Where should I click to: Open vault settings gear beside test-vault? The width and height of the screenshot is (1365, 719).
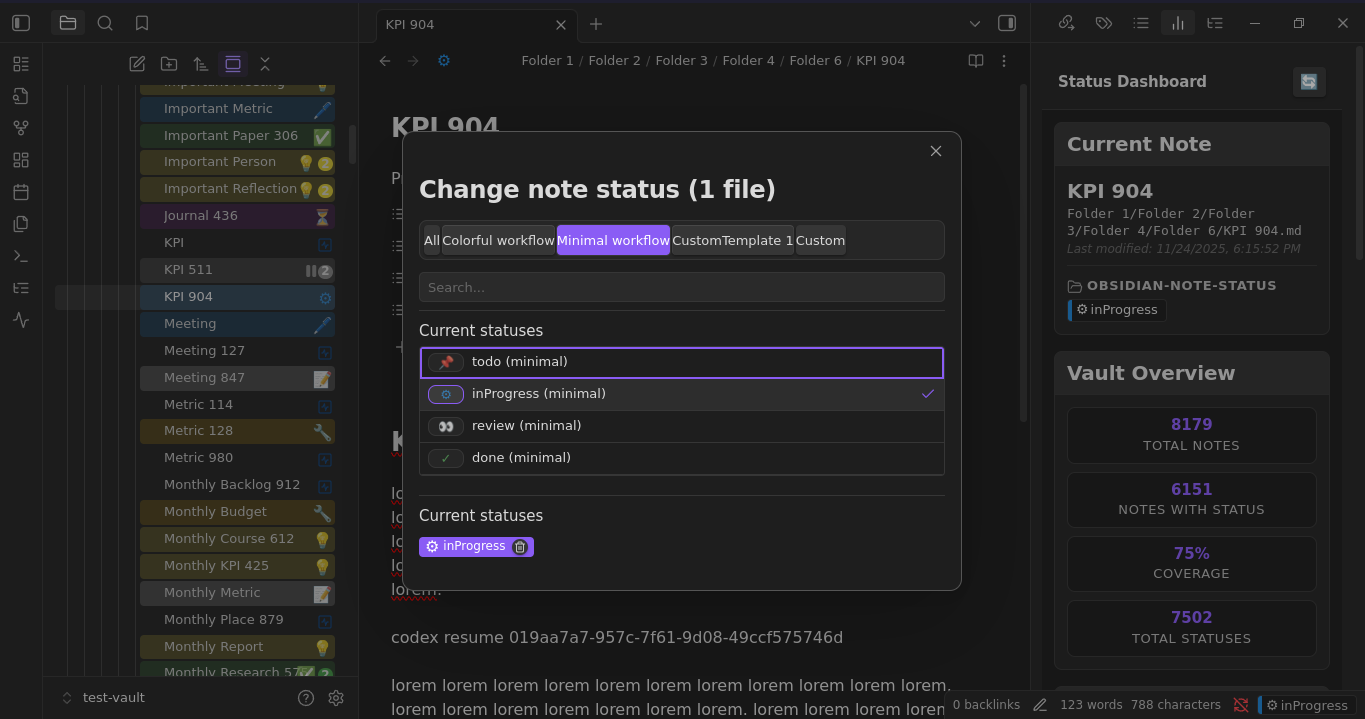point(336,698)
